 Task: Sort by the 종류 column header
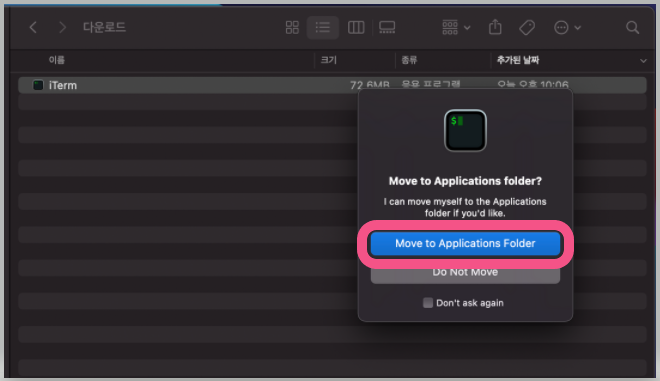pyautogui.click(x=409, y=60)
